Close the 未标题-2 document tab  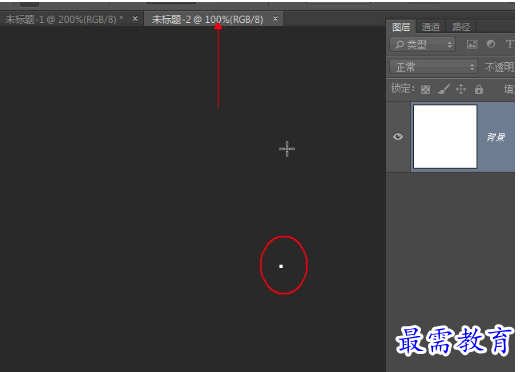coord(275,19)
